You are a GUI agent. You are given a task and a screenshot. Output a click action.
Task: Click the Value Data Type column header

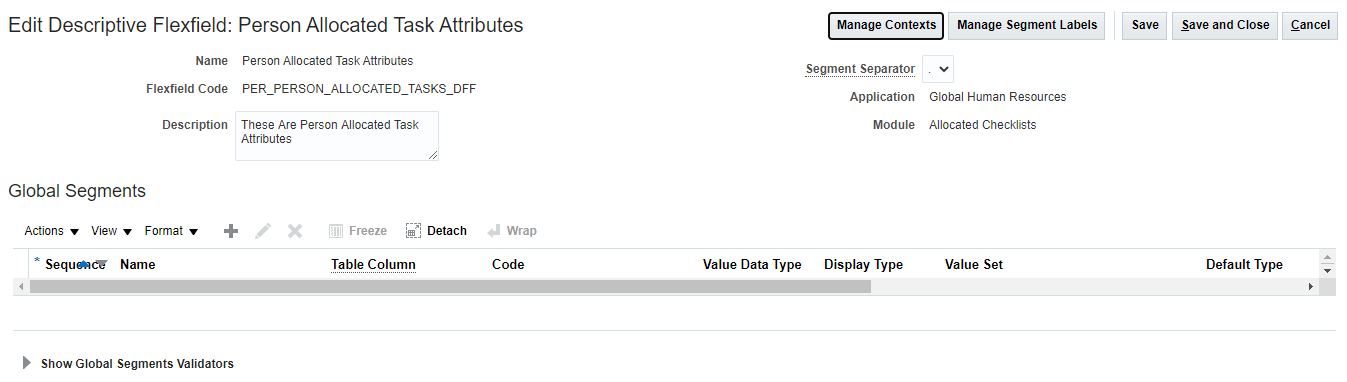pyautogui.click(x=752, y=265)
